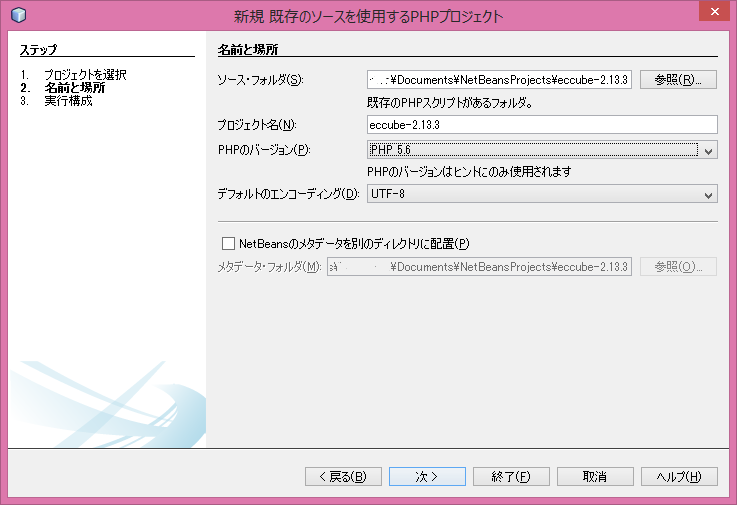Finish the wizard with 終了(F)
This screenshot has height=505, width=737.
tap(511, 476)
